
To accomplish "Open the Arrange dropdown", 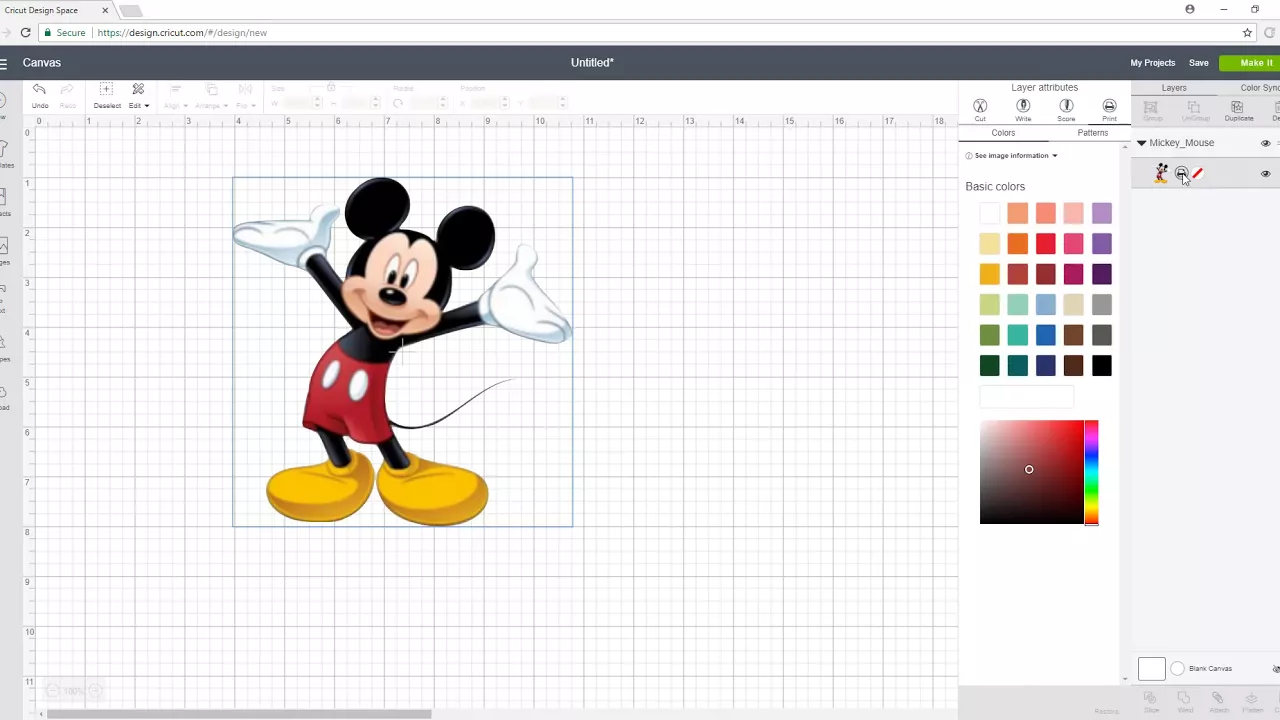I will (x=212, y=95).
